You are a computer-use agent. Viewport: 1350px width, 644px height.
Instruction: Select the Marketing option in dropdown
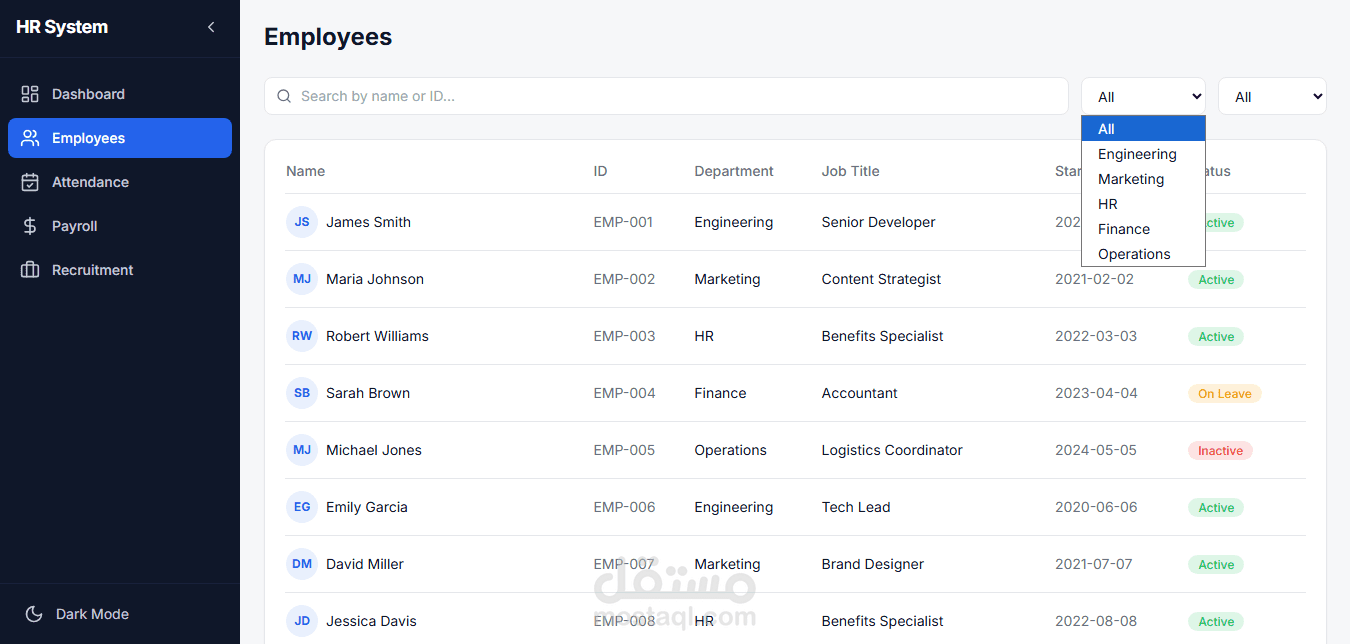coord(1131,179)
